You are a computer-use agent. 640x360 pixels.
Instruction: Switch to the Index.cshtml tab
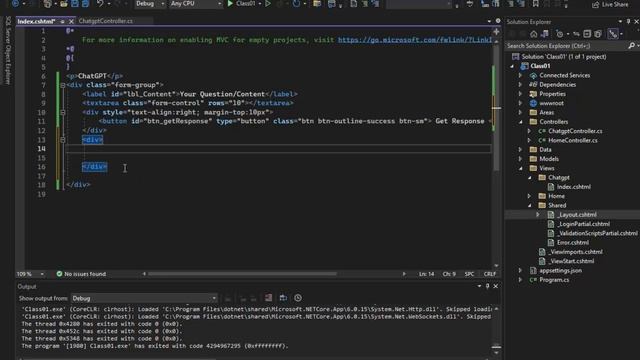[36, 21]
